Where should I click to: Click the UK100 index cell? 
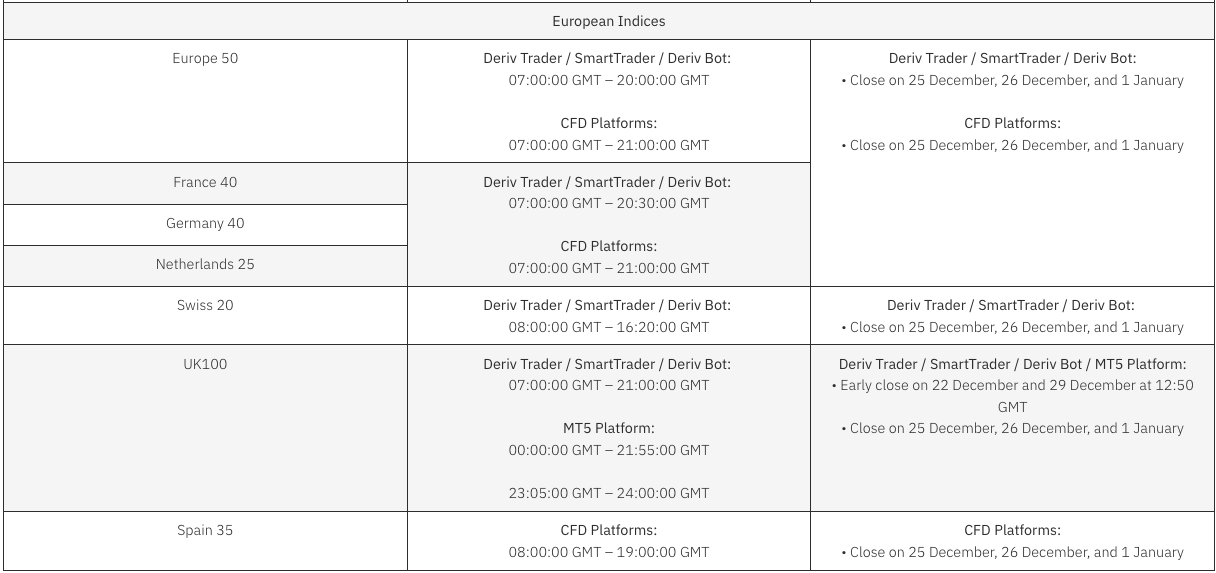click(205, 364)
